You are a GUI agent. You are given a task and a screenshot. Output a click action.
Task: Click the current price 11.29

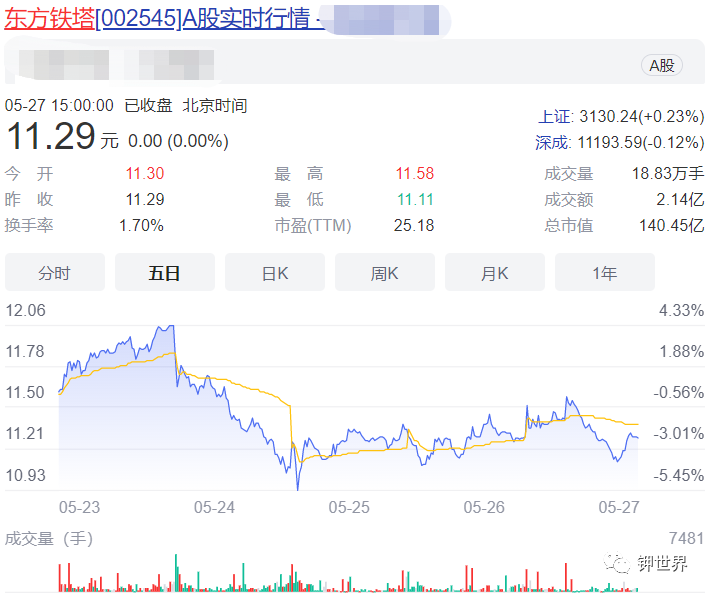51,136
